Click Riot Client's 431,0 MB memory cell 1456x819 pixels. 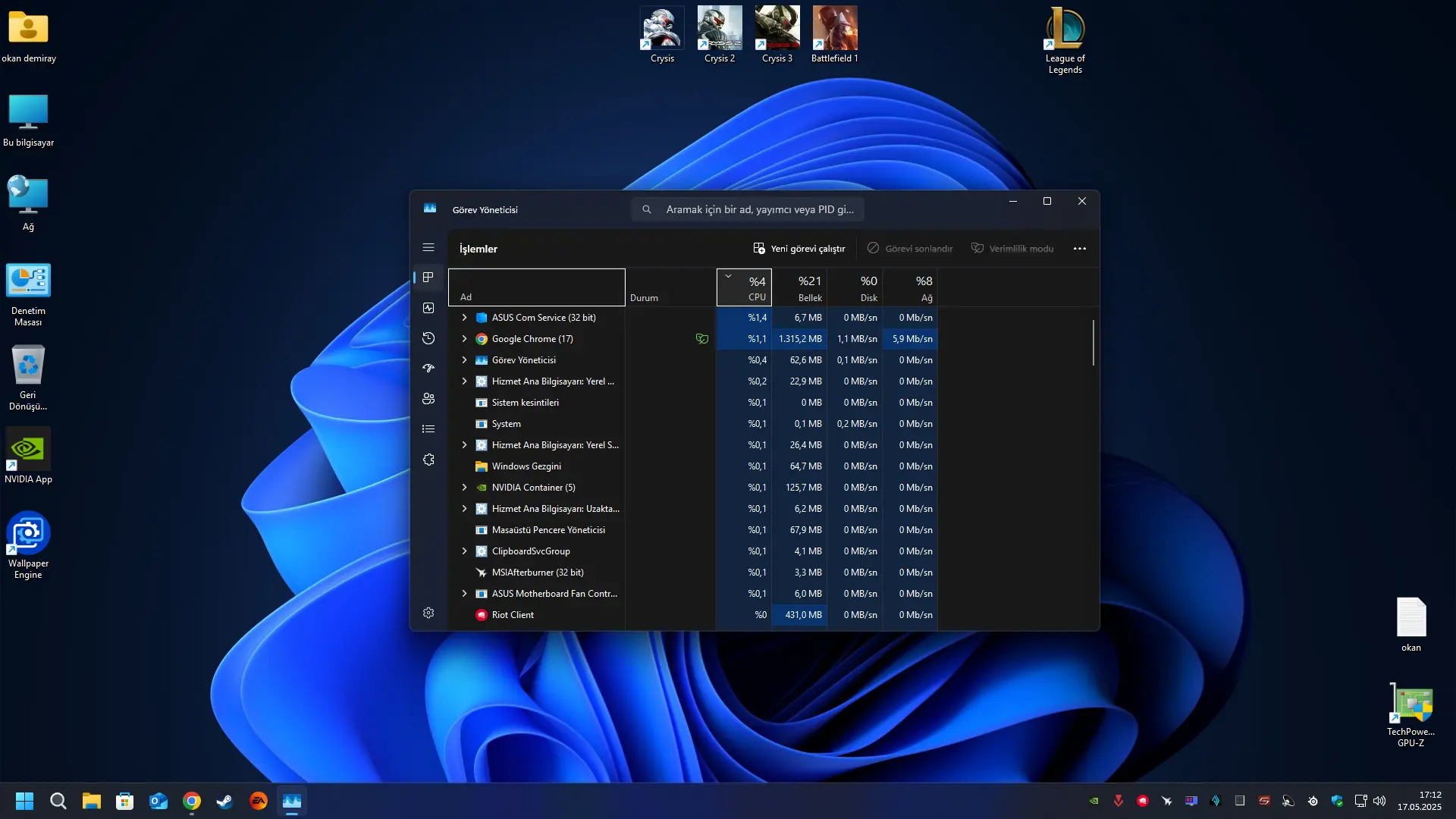click(799, 615)
